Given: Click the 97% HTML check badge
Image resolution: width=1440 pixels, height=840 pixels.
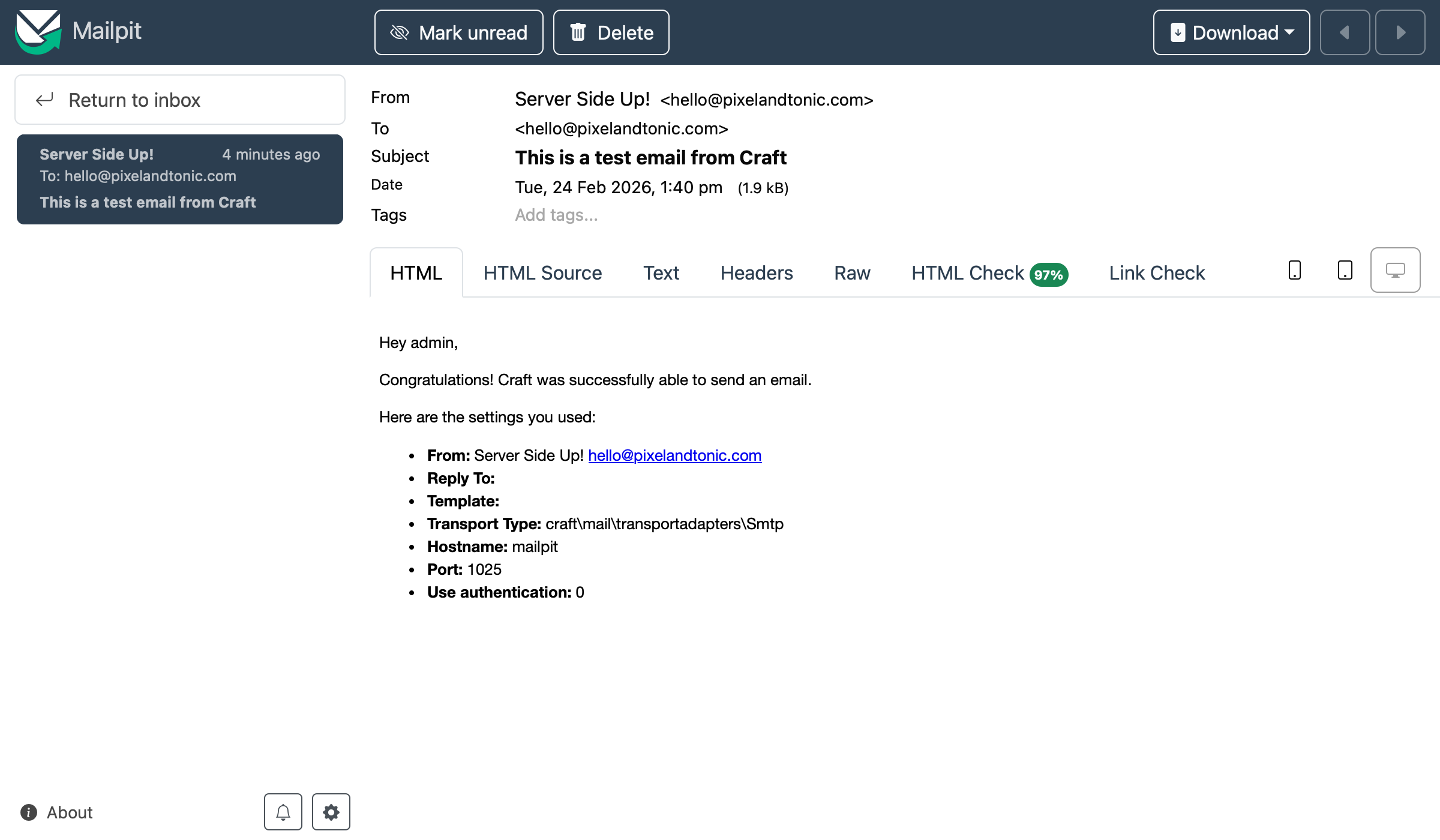Looking at the screenshot, I should (x=1049, y=275).
